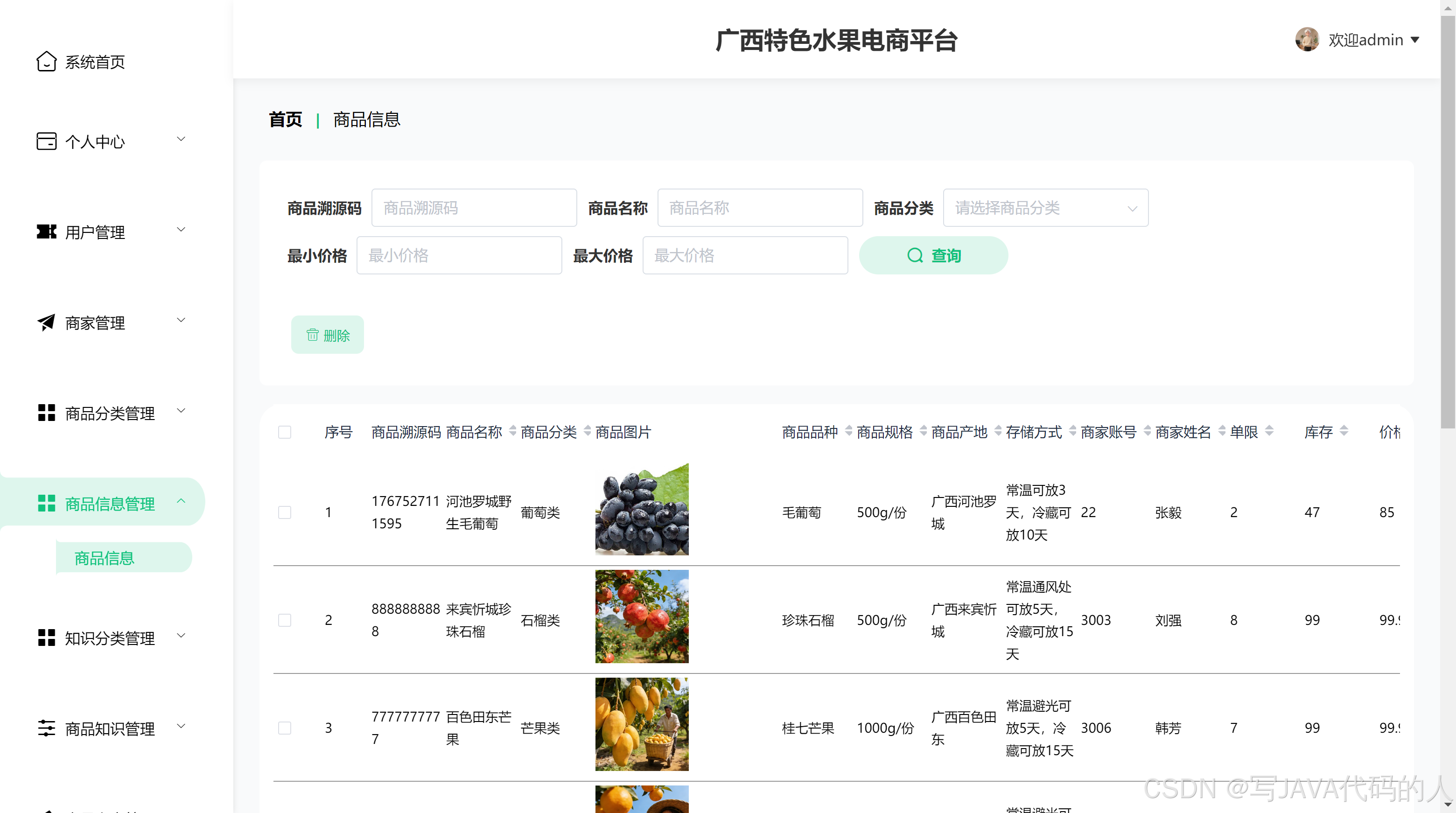Expand the 商品分类管理 menu chevron
This screenshot has height=813, width=1456.
pos(181,410)
